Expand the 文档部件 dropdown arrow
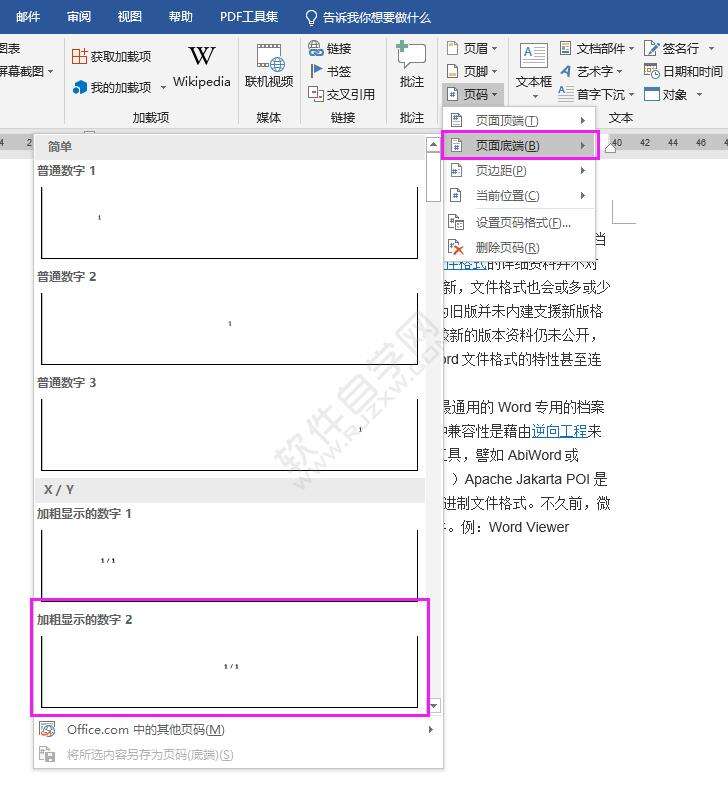 click(x=631, y=49)
